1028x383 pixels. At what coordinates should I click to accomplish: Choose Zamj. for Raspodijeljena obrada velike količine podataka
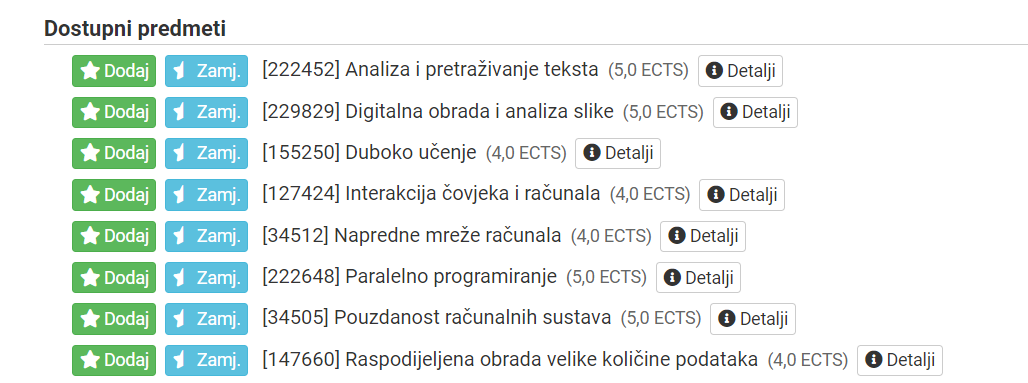click(207, 360)
